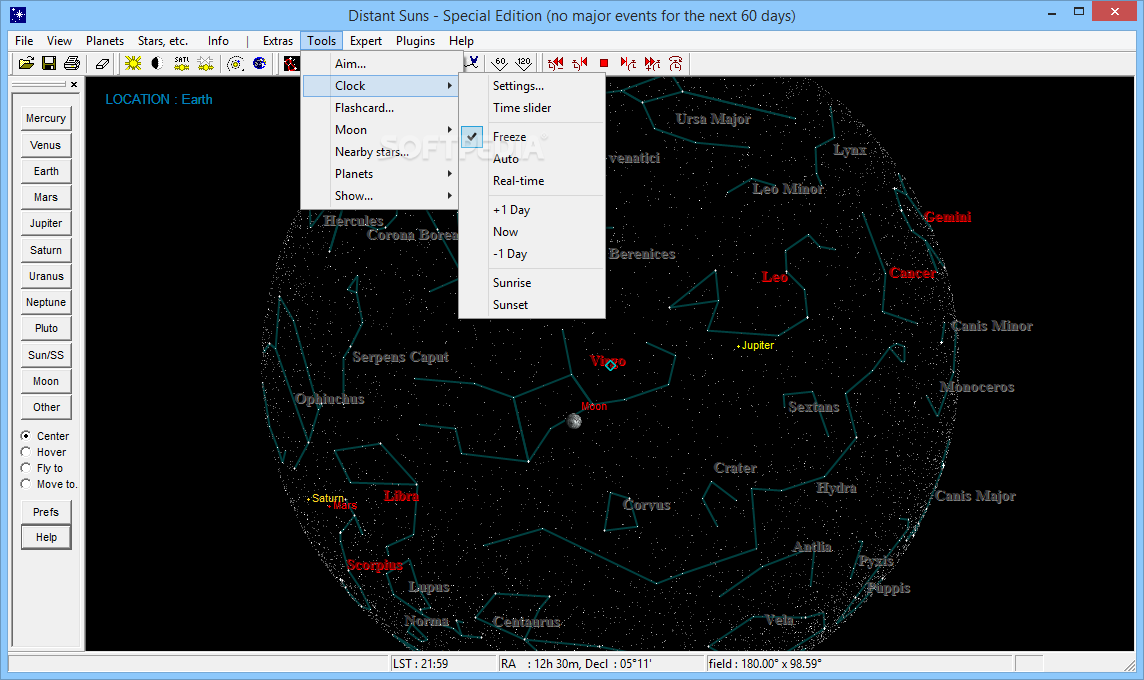Open the Expert menu
This screenshot has width=1144, height=680.
tap(366, 41)
